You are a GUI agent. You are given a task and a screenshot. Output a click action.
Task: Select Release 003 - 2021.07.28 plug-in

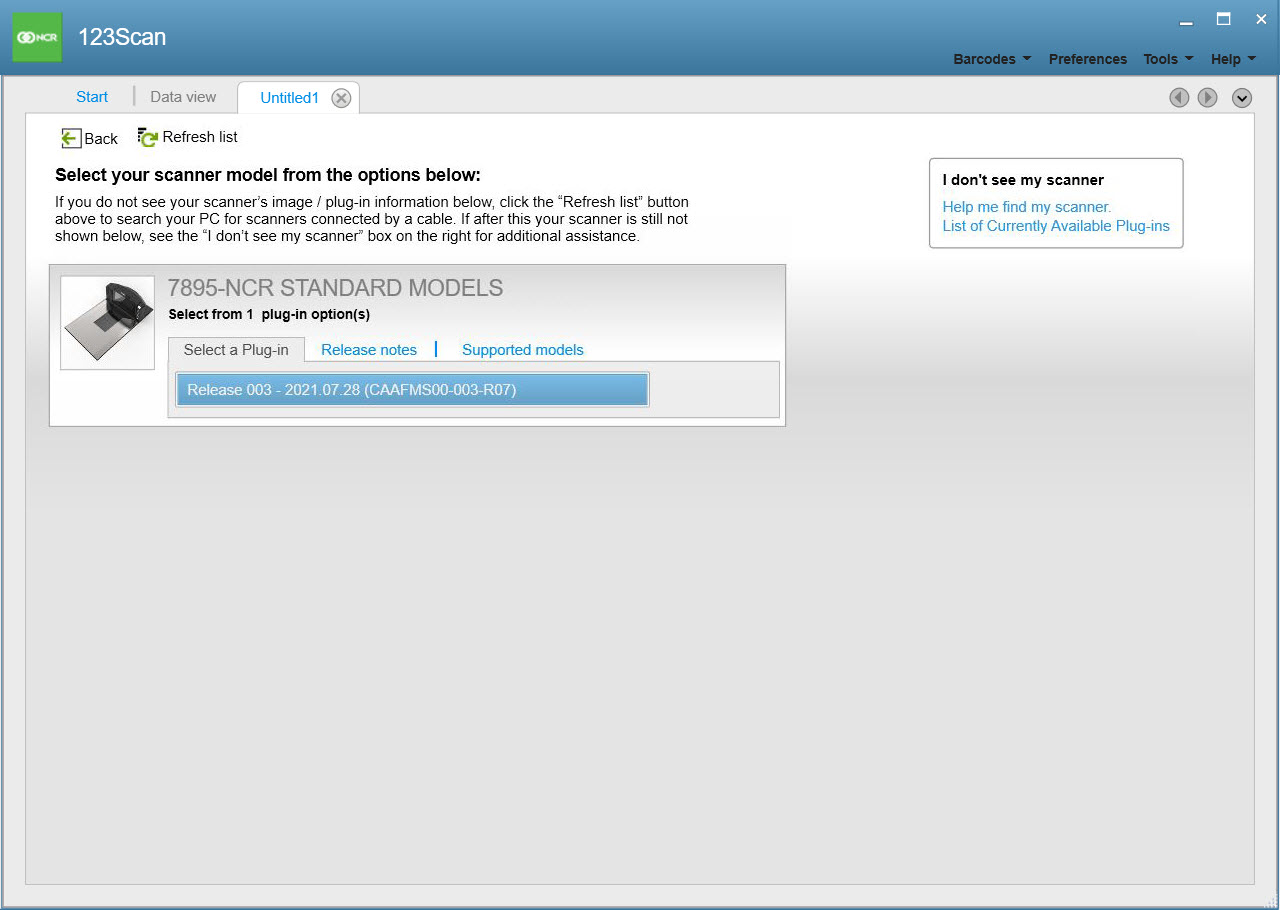[x=413, y=390]
